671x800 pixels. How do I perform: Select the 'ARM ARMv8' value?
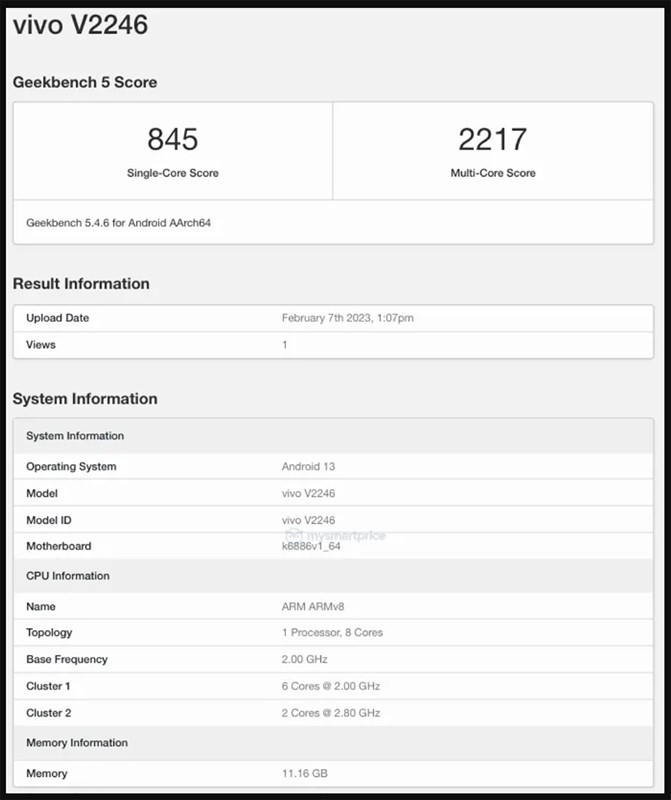point(313,607)
